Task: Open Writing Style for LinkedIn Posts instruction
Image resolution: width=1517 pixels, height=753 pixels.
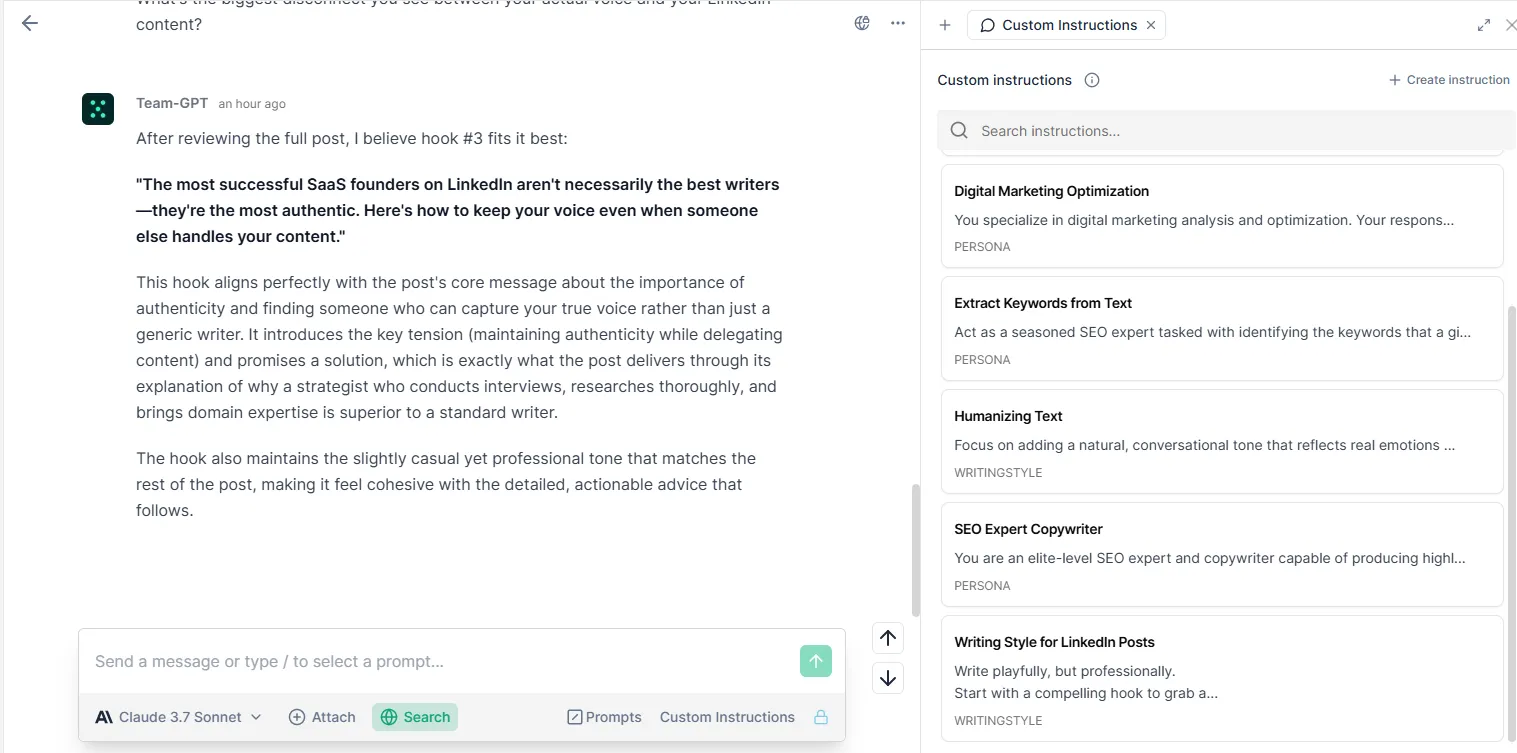Action: click(1222, 678)
